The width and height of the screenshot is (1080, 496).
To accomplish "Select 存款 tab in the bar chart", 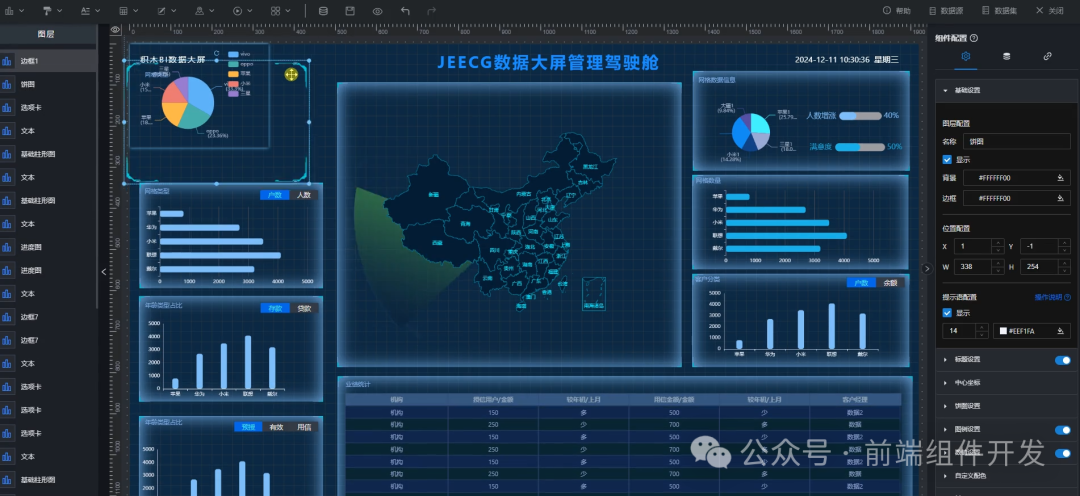I will point(276,309).
